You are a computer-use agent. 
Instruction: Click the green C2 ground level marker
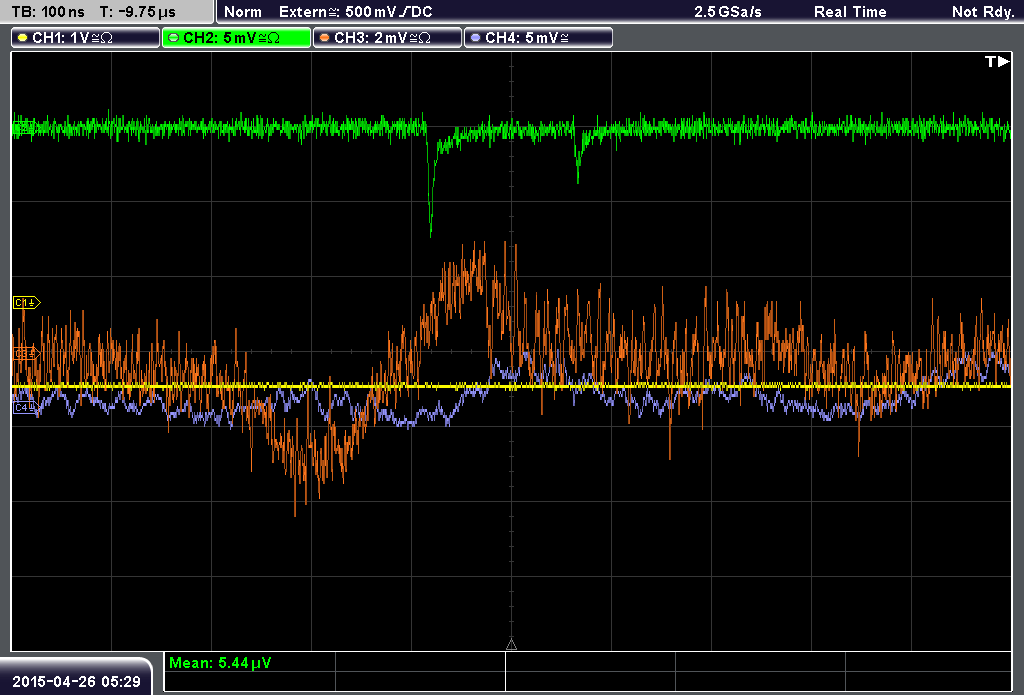tap(24, 127)
